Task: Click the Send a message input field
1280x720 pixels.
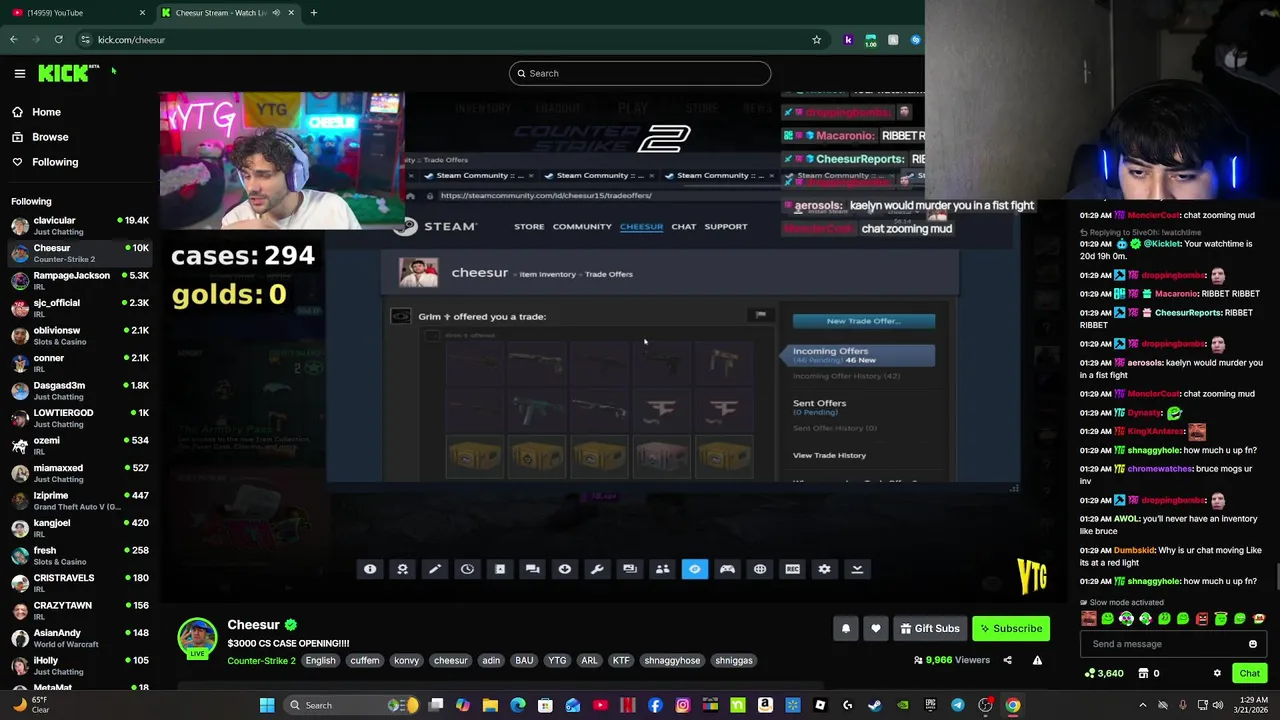Action: [x=1174, y=644]
